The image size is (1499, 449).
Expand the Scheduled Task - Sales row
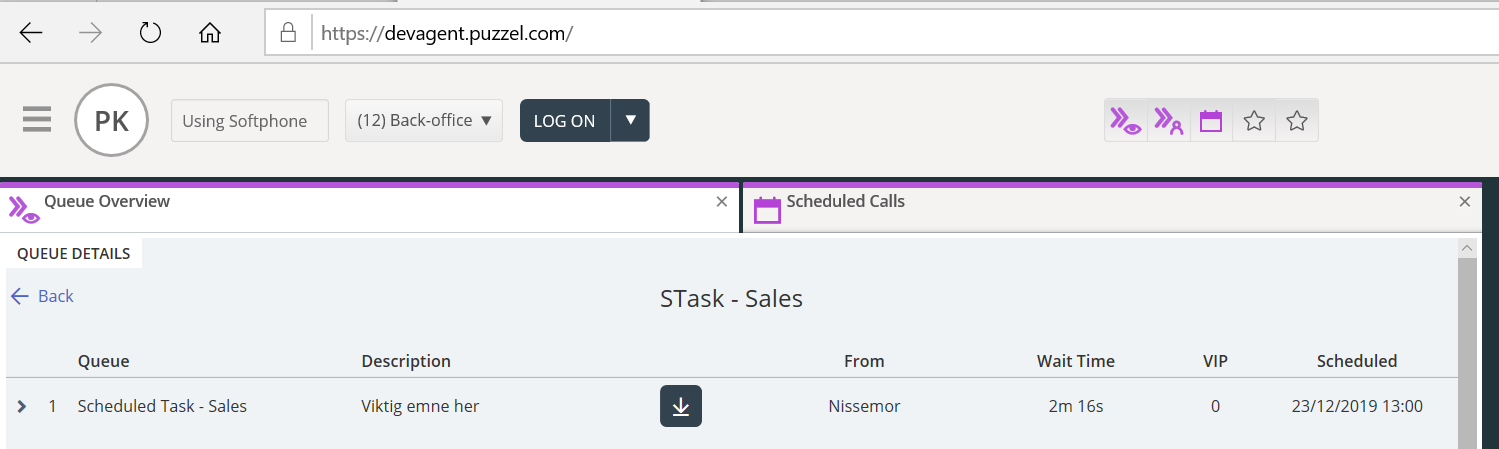coord(22,406)
